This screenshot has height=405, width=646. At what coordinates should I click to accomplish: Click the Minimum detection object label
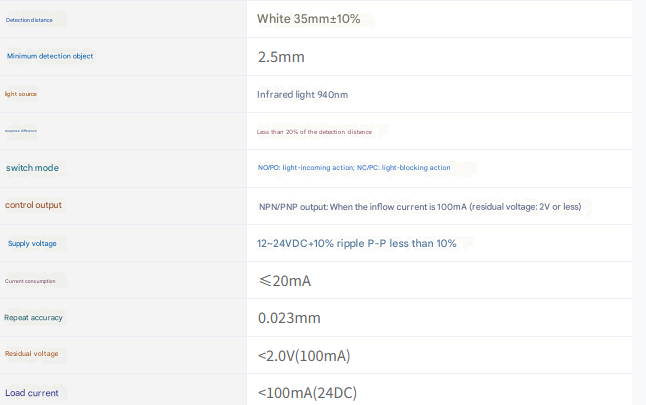50,56
